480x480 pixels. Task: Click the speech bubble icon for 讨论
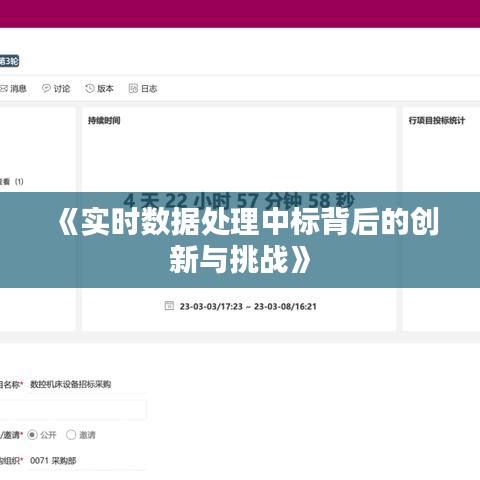point(46,88)
